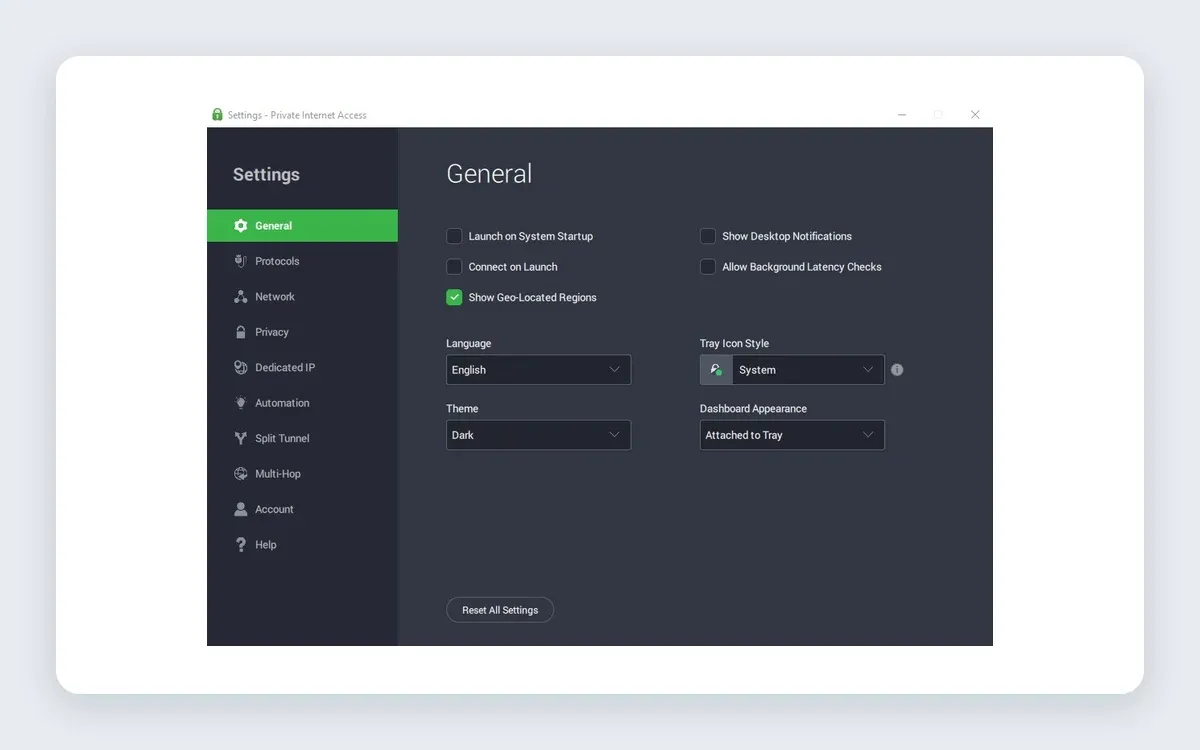The width and height of the screenshot is (1200, 750).
Task: Click the Connect on Launch label
Action: [x=513, y=267]
